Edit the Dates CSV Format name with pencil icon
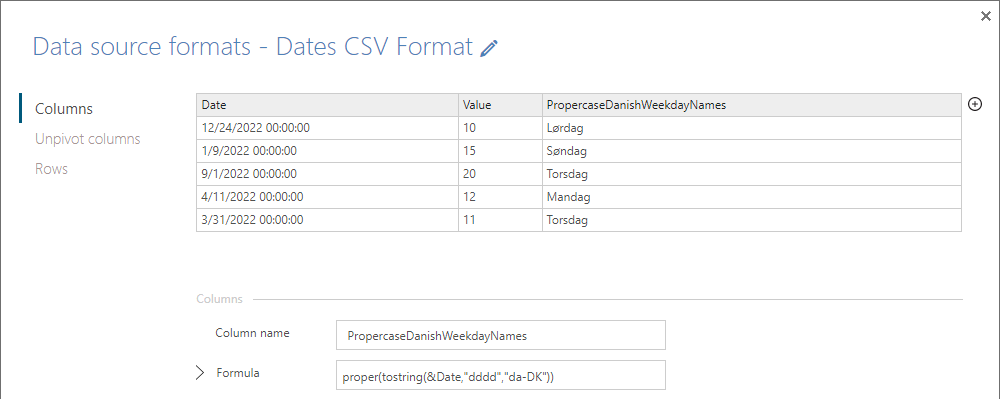The image size is (1000, 399). click(489, 48)
